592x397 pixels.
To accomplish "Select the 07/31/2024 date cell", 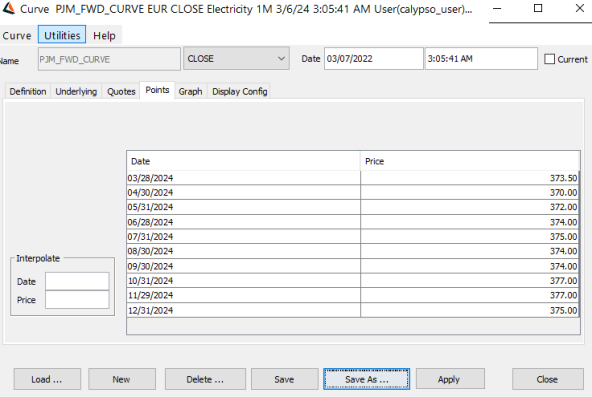I will 244,237.
